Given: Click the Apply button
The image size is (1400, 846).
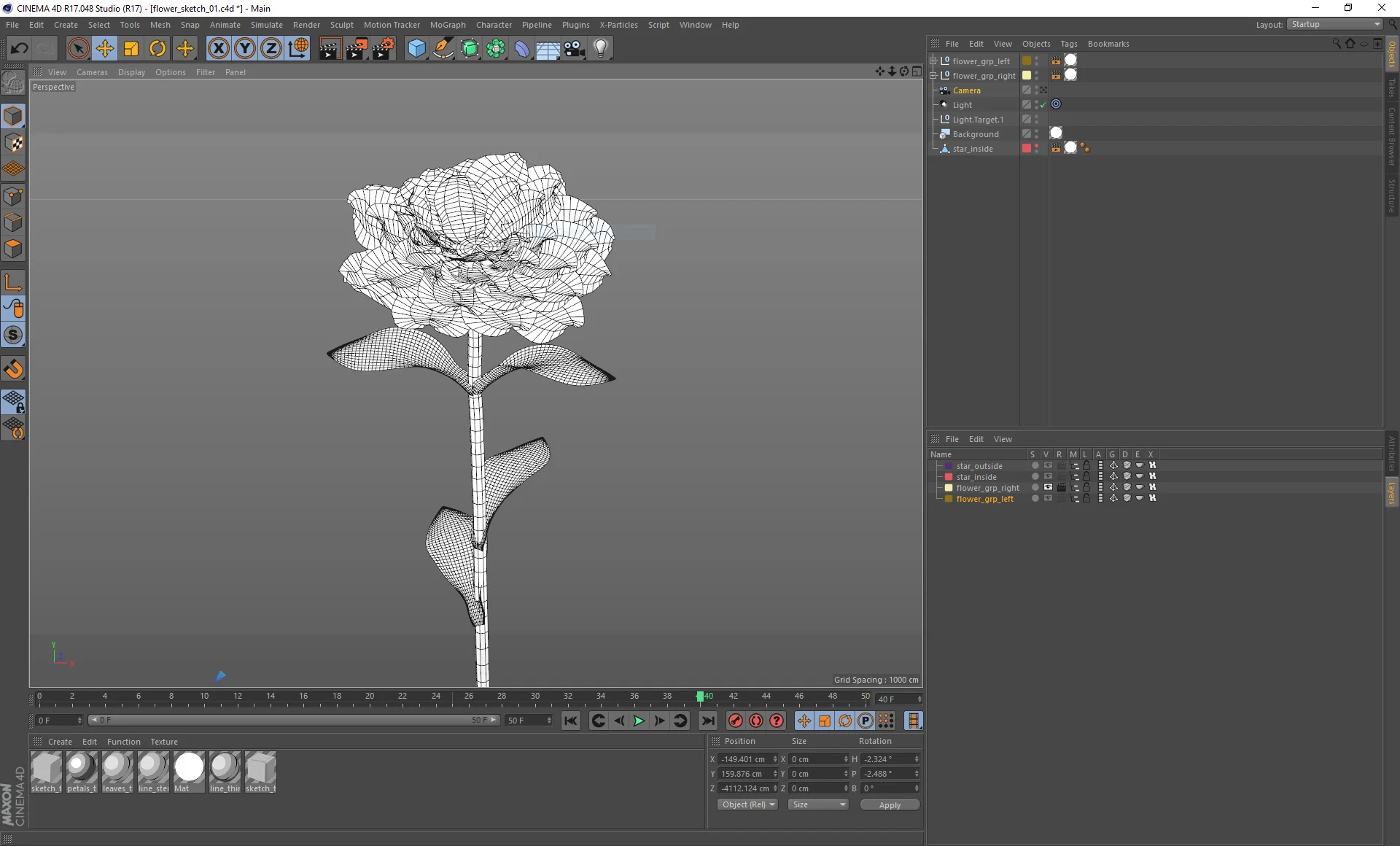Looking at the screenshot, I should point(889,804).
